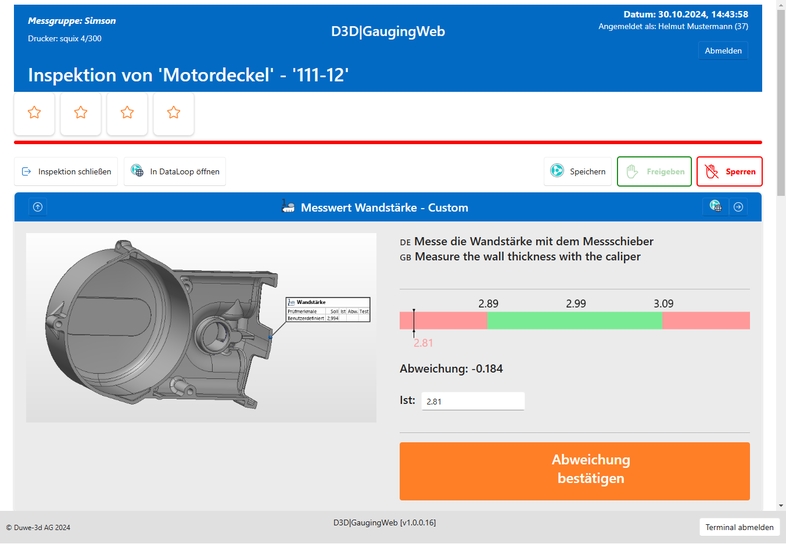This screenshot has height=544, width=786.
Task: Click the green tolerance zone of the bar
Action: click(x=574, y=320)
